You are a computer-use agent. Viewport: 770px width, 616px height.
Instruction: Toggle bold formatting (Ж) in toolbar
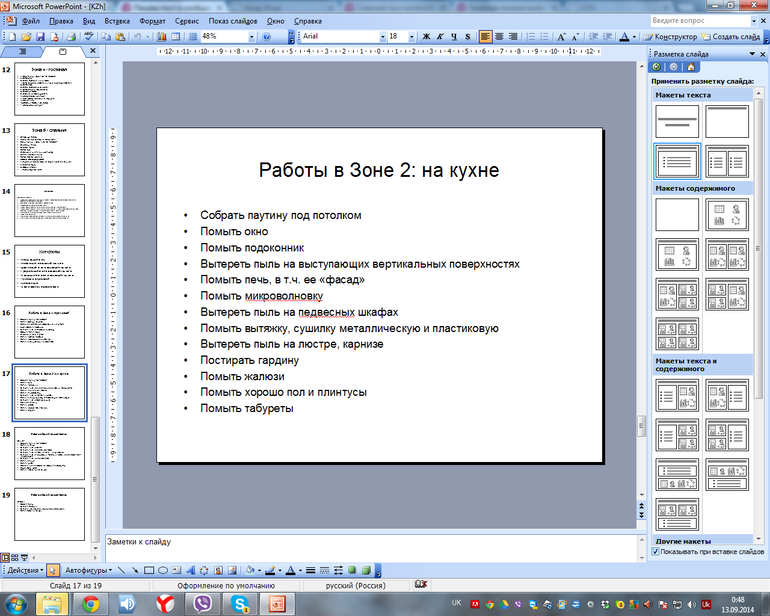click(x=426, y=37)
